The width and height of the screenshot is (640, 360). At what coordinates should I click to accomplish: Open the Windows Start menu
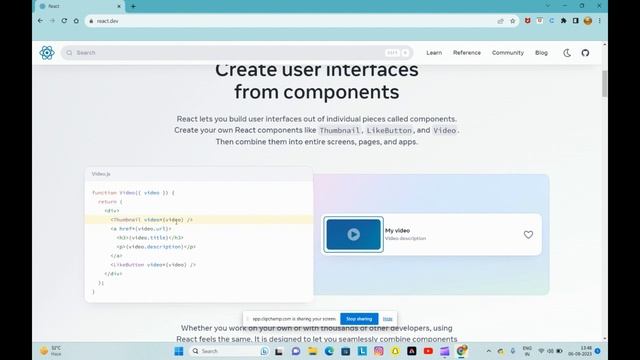point(179,351)
